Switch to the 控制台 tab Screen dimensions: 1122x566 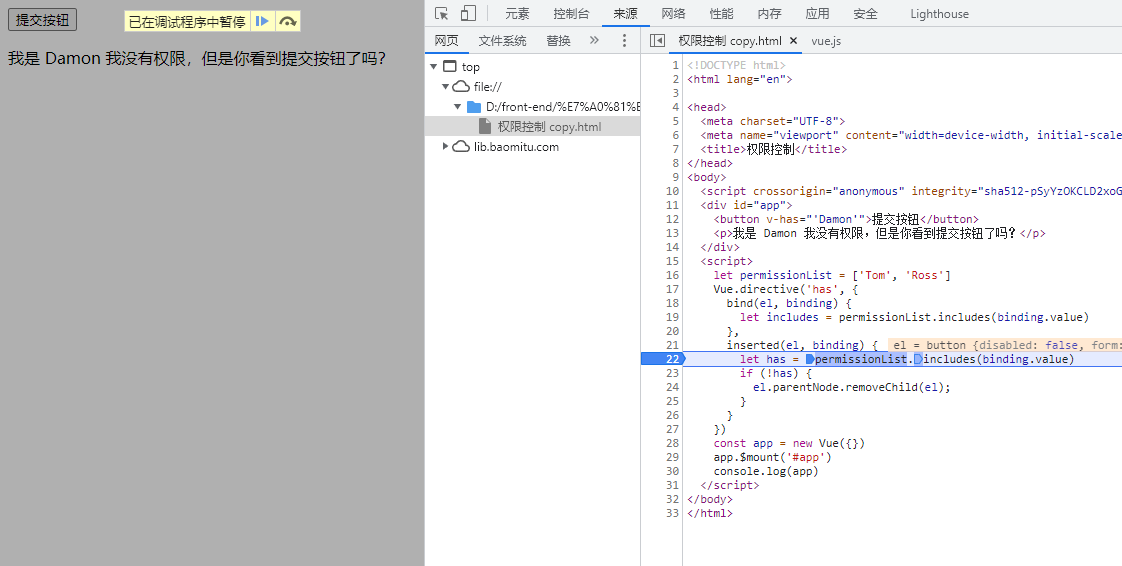point(571,14)
